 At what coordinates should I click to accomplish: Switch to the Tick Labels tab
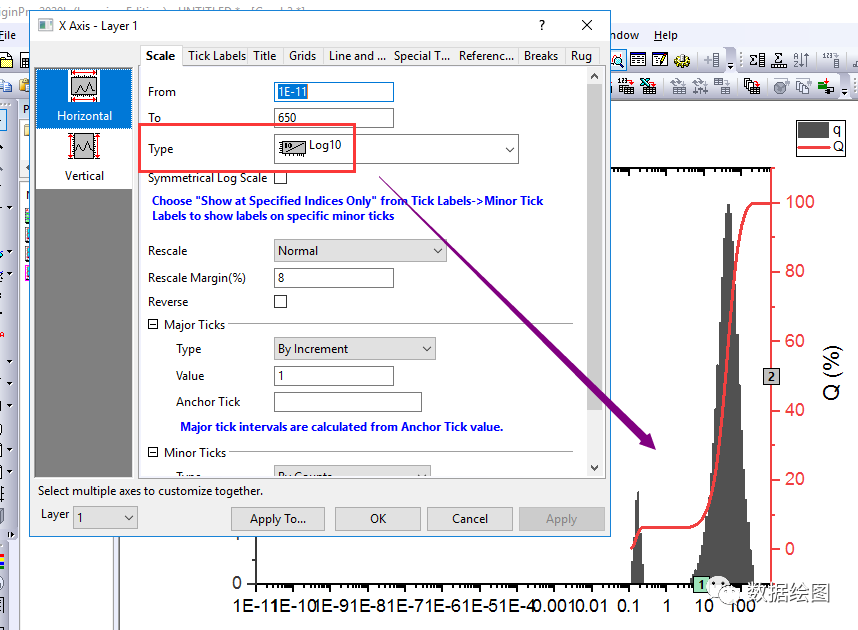[217, 56]
